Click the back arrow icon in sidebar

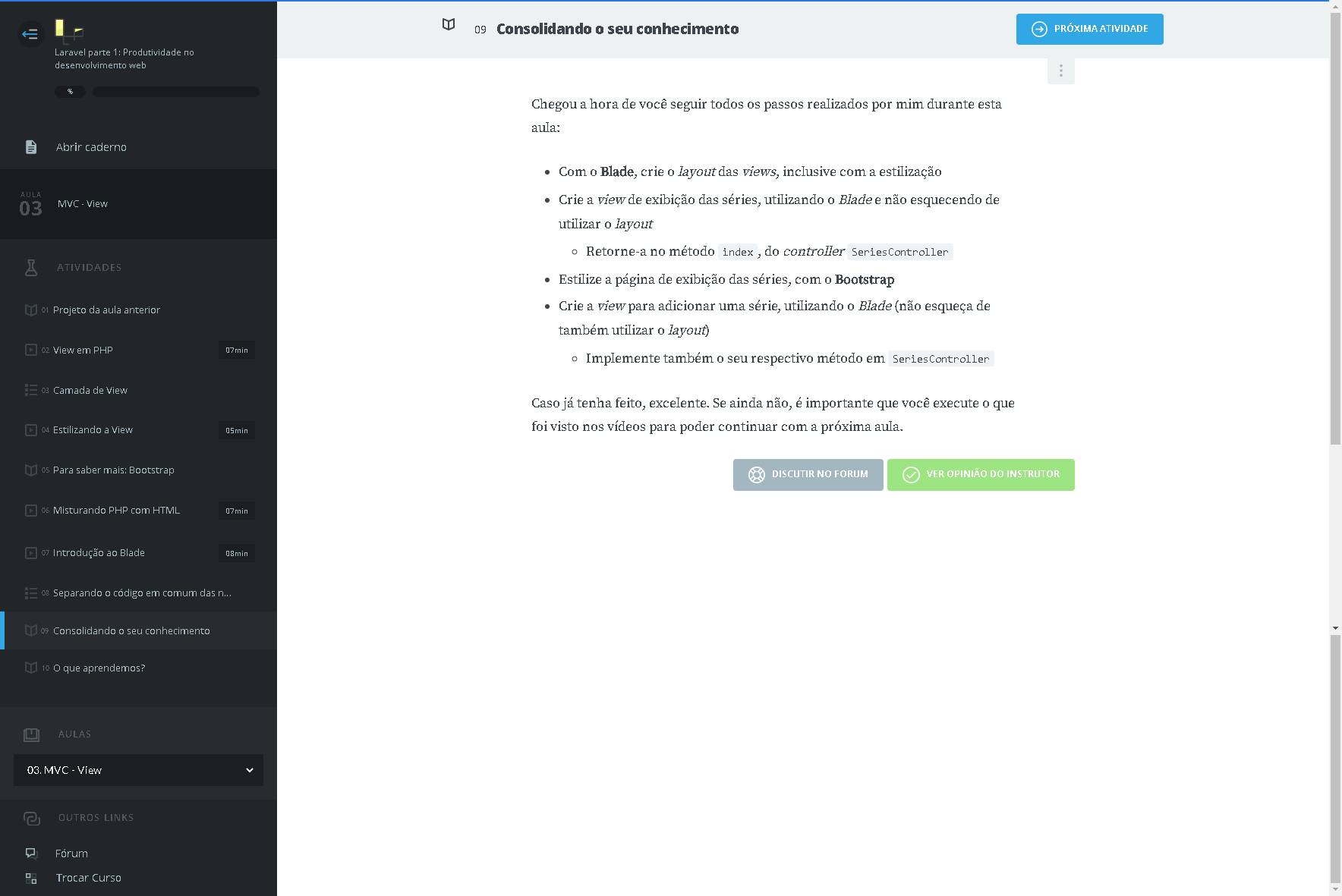point(30,34)
